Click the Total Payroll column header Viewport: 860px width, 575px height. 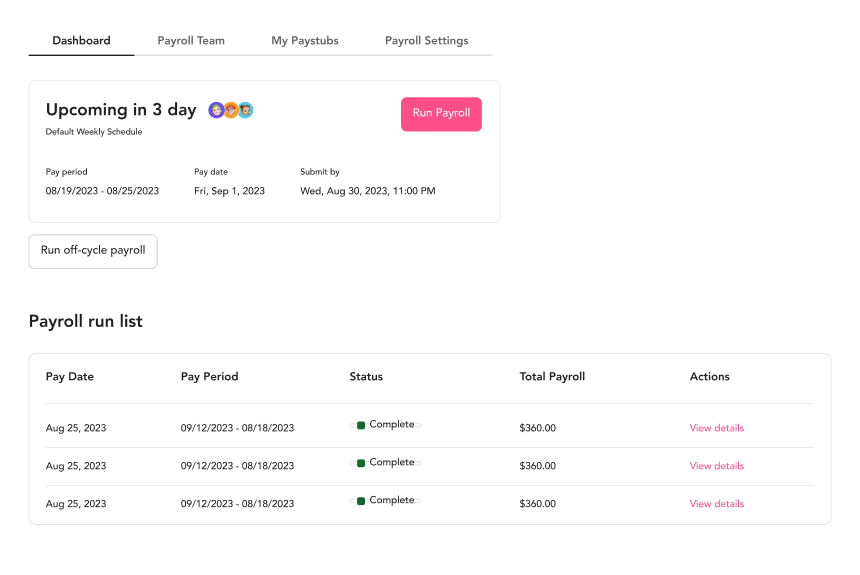pyautogui.click(x=552, y=377)
